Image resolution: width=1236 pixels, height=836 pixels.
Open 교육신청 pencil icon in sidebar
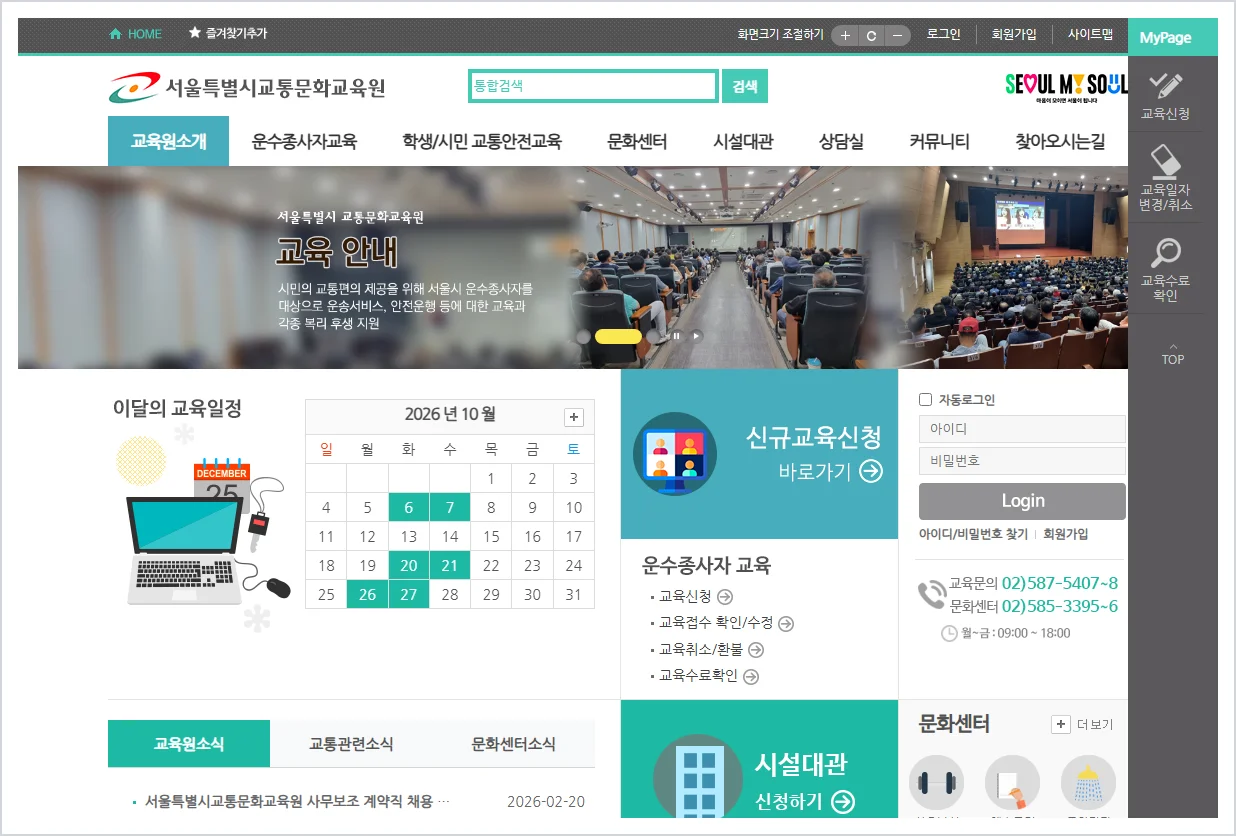point(1165,86)
